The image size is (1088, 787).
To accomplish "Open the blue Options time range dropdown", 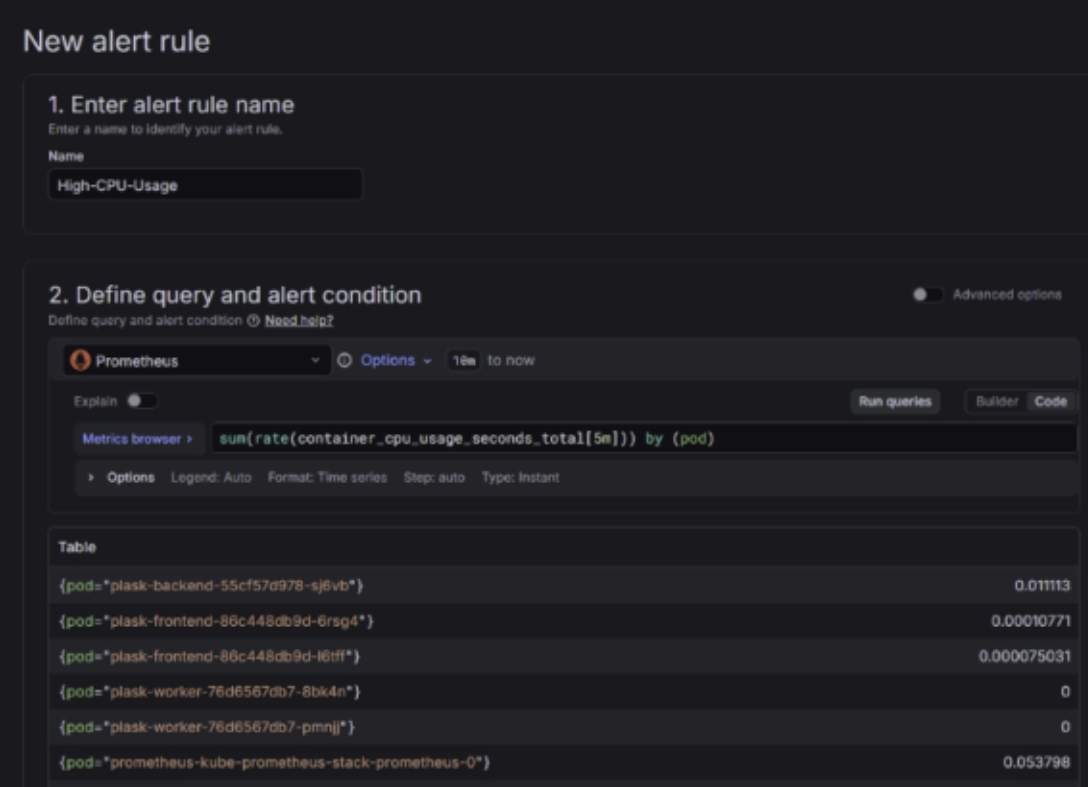I will (396, 361).
